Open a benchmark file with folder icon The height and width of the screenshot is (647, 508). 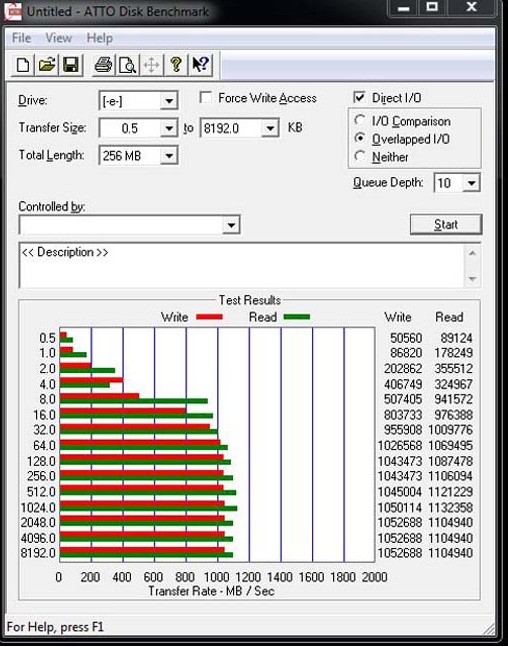tap(47, 65)
